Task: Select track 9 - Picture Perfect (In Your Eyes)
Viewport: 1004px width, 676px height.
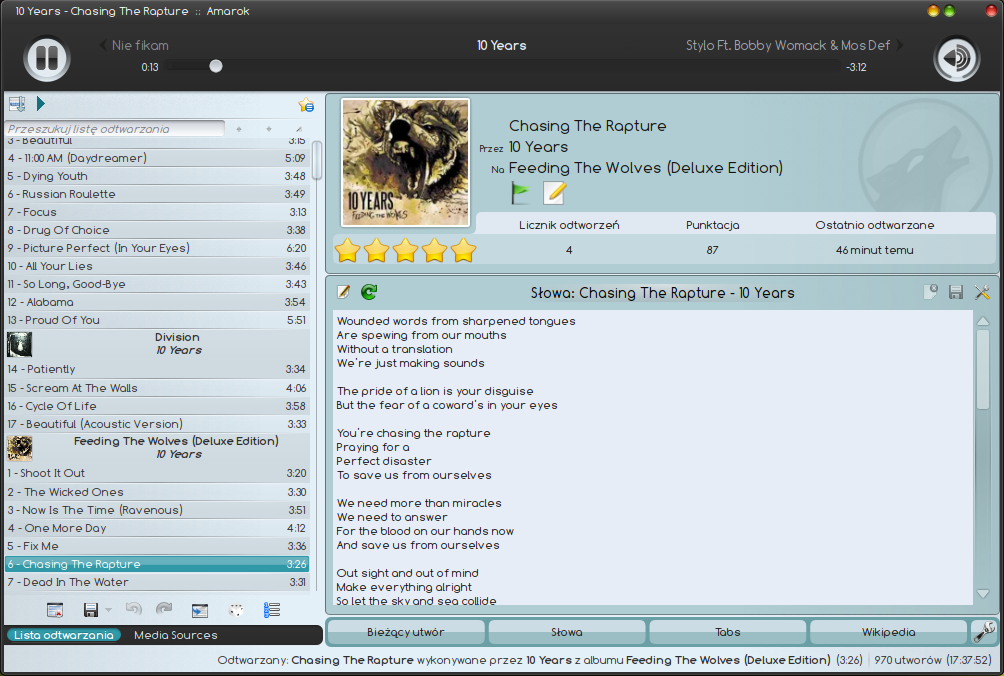Action: pos(157,248)
